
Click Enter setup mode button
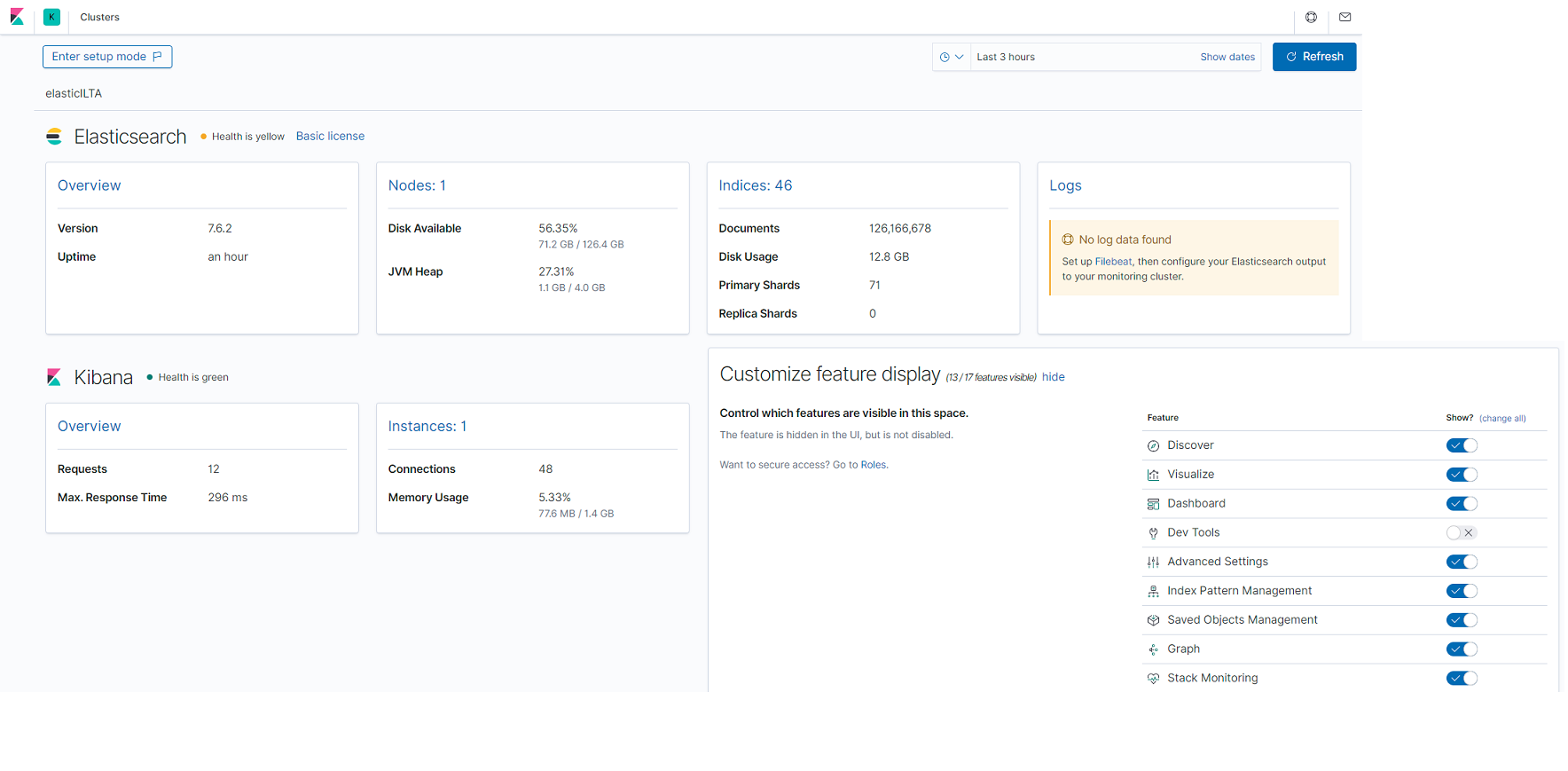point(107,57)
